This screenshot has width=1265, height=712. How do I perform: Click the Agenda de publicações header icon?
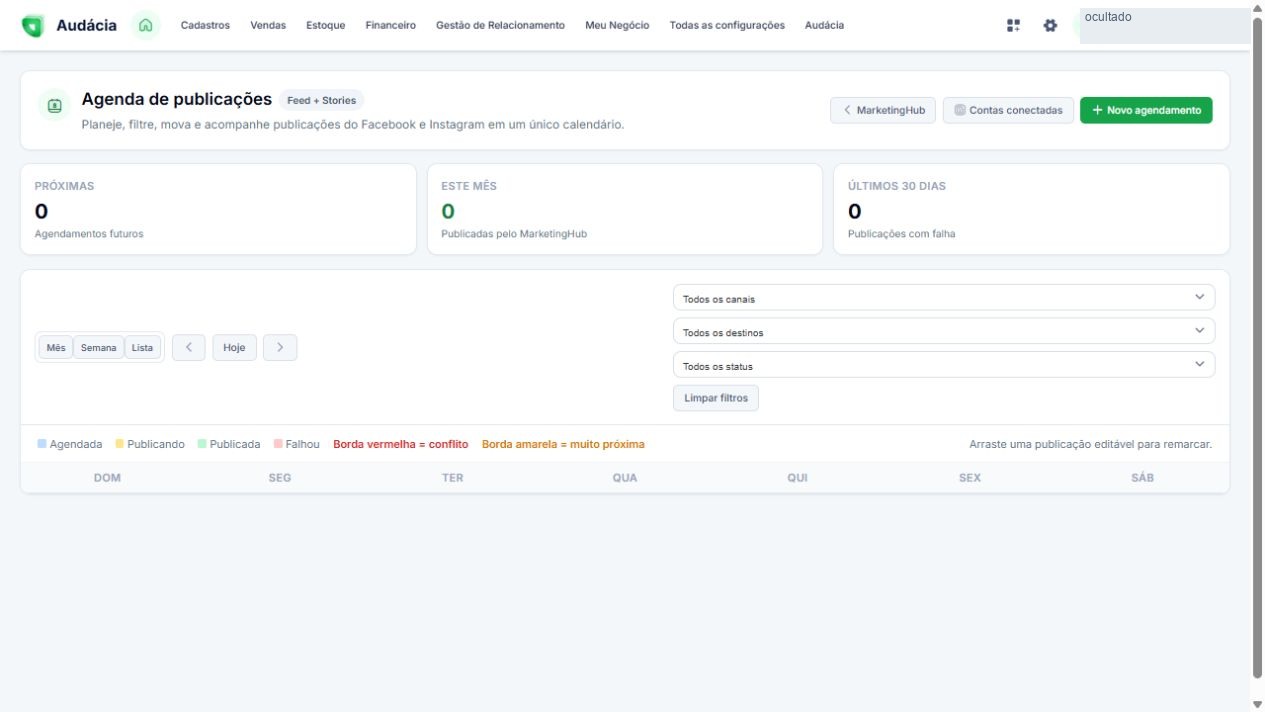point(54,105)
